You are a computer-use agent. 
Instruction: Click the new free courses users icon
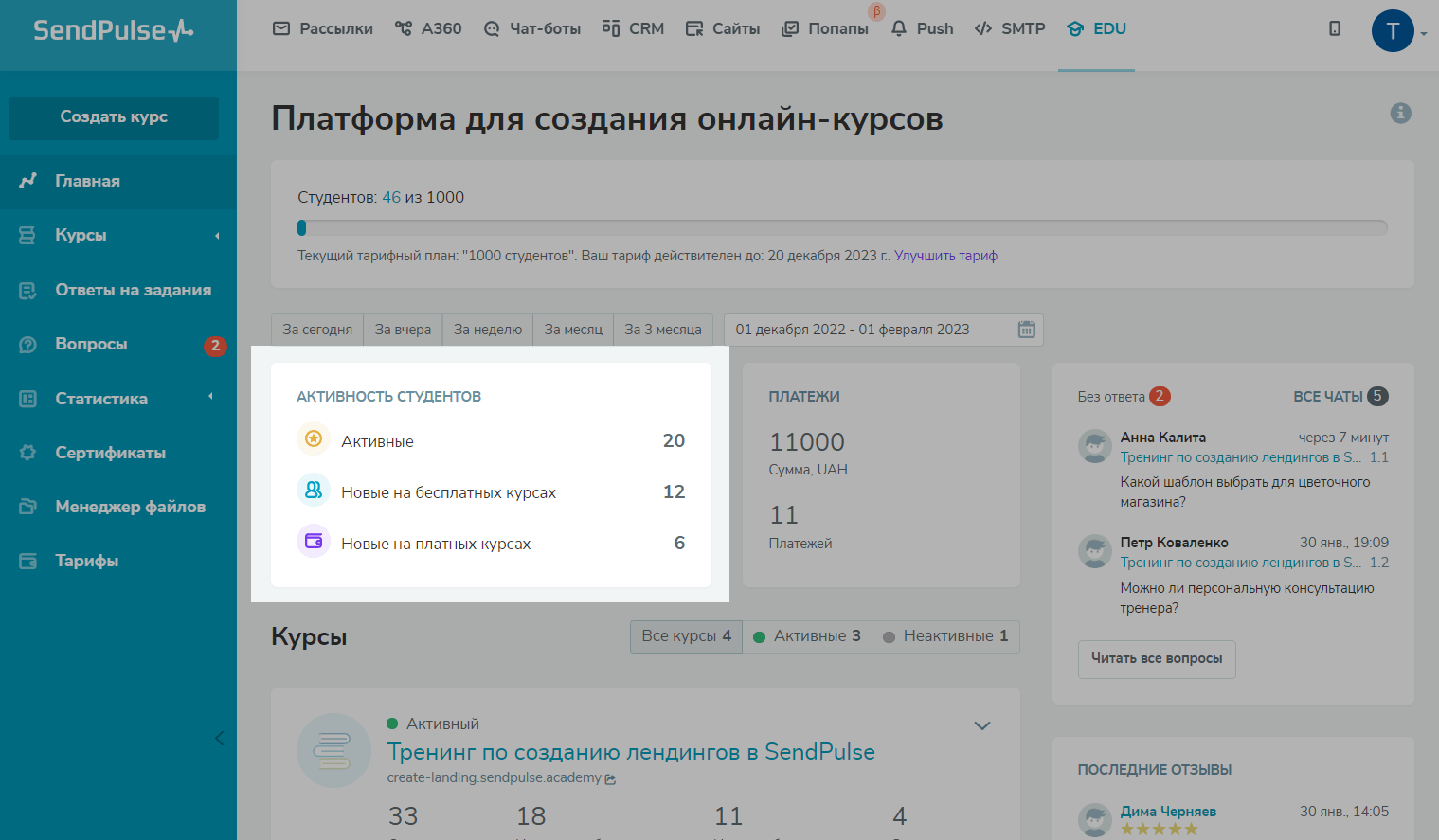click(x=314, y=491)
